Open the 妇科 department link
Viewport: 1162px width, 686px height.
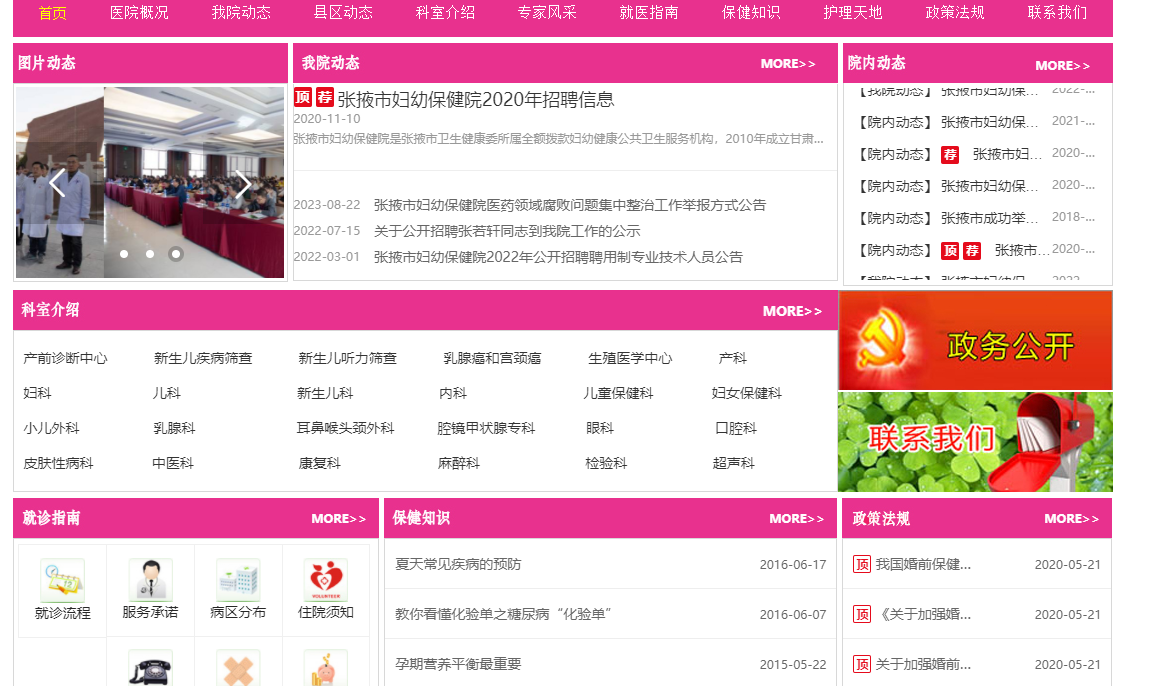[x=37, y=393]
